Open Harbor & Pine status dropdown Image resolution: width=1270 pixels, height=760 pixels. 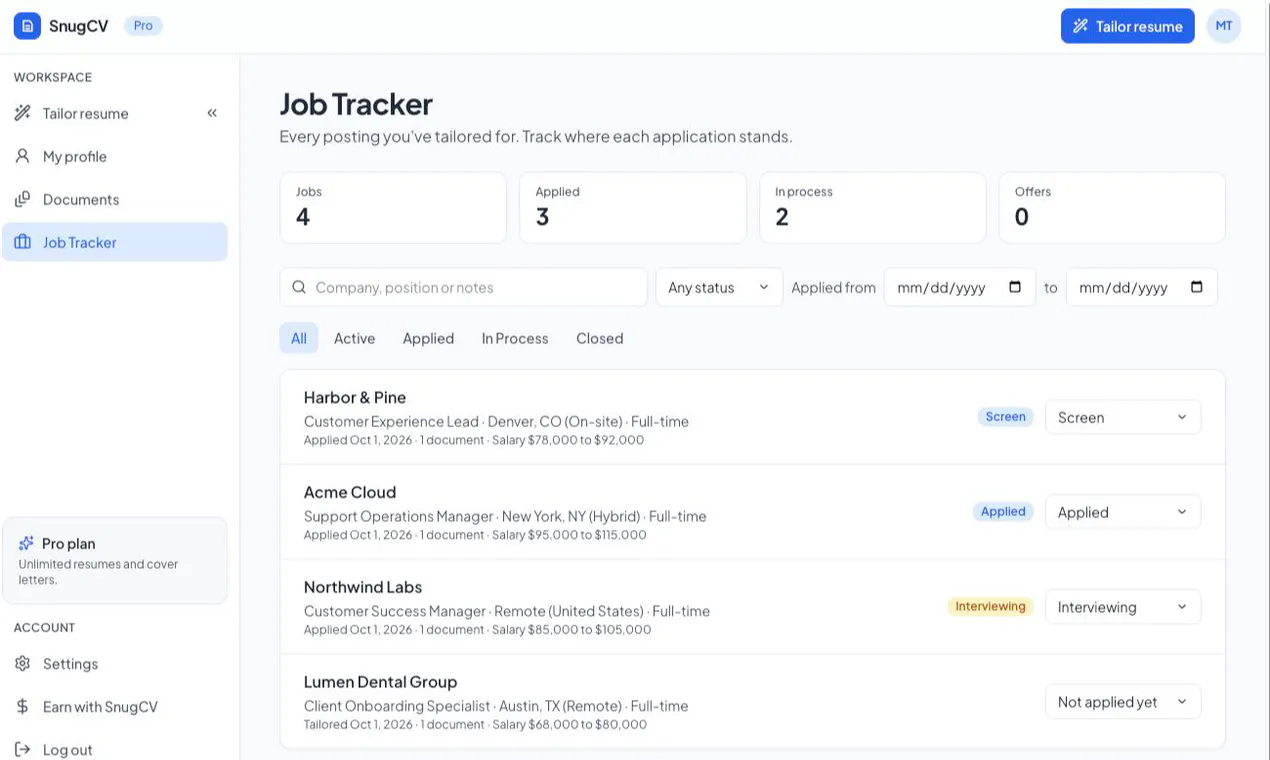[1123, 417]
